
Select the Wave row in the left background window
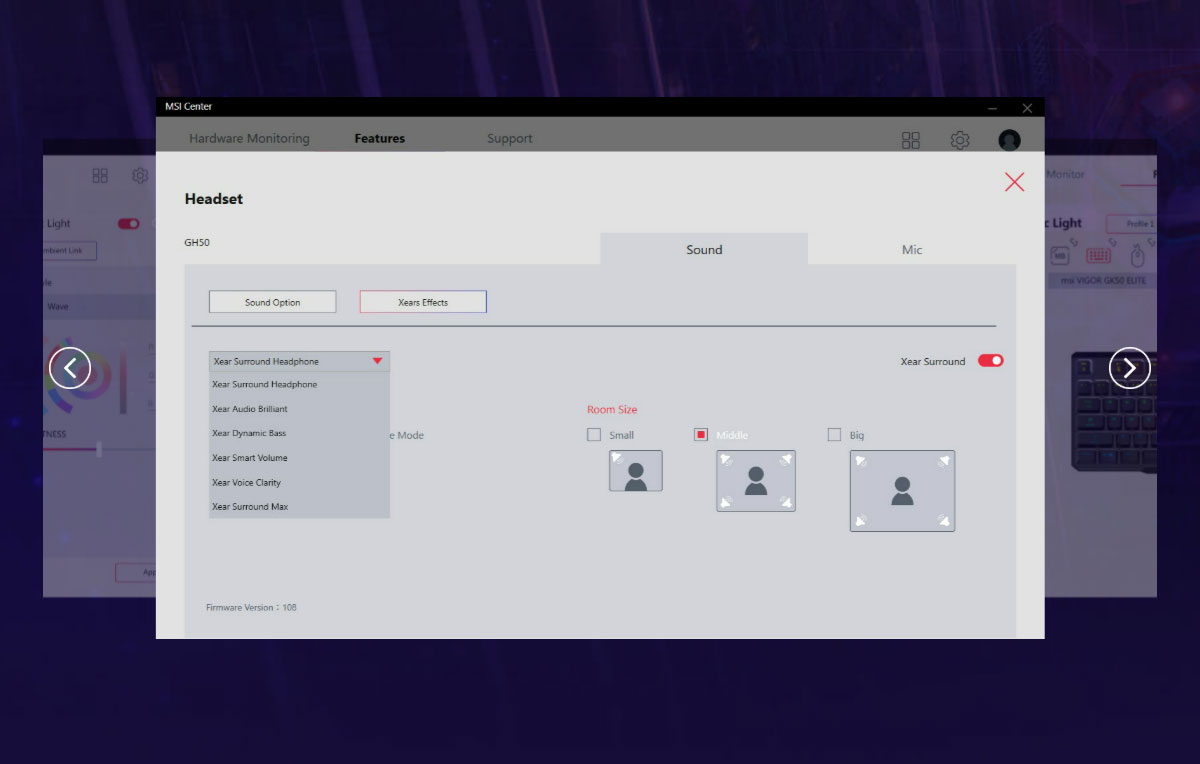click(x=100, y=307)
